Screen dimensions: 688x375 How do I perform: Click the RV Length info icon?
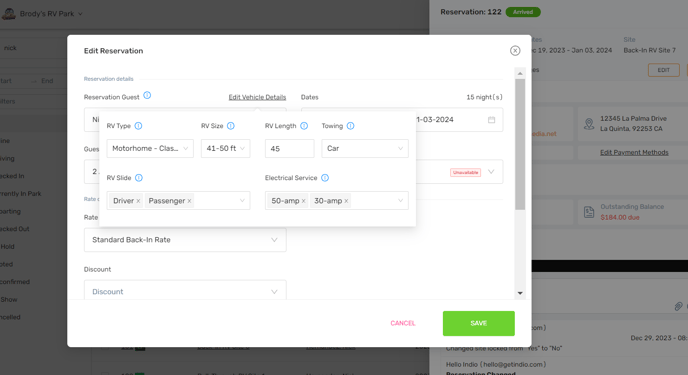tap(304, 126)
